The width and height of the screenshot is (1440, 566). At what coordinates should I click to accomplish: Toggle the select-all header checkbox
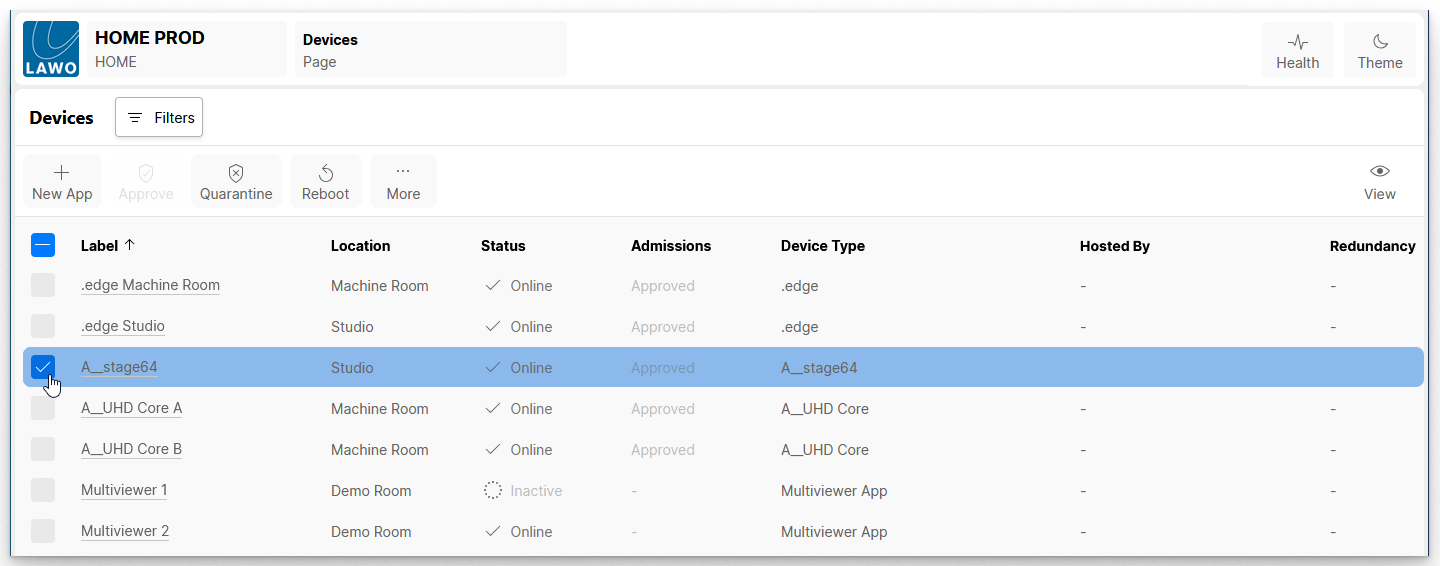43,245
